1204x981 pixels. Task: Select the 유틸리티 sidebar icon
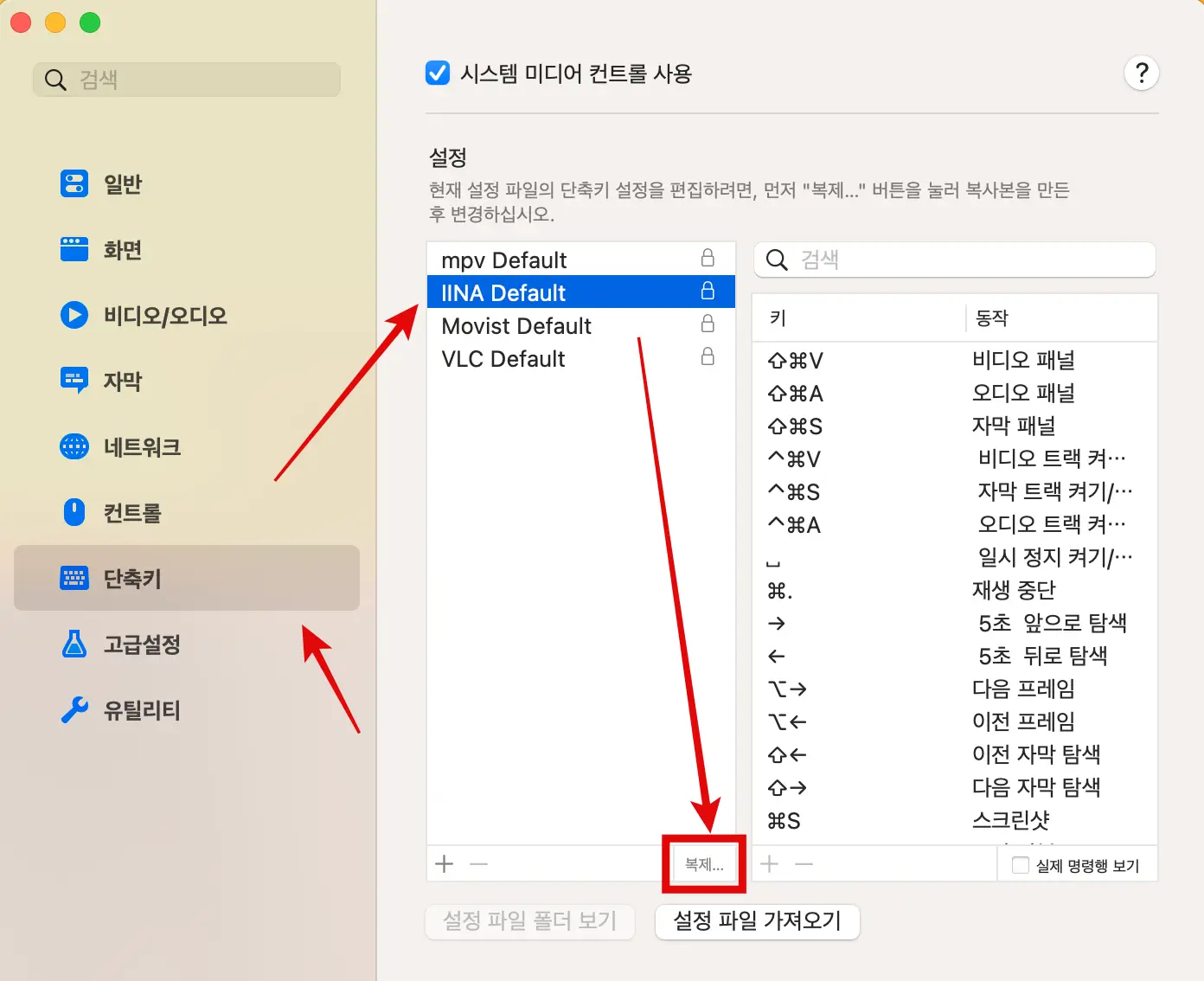click(141, 710)
